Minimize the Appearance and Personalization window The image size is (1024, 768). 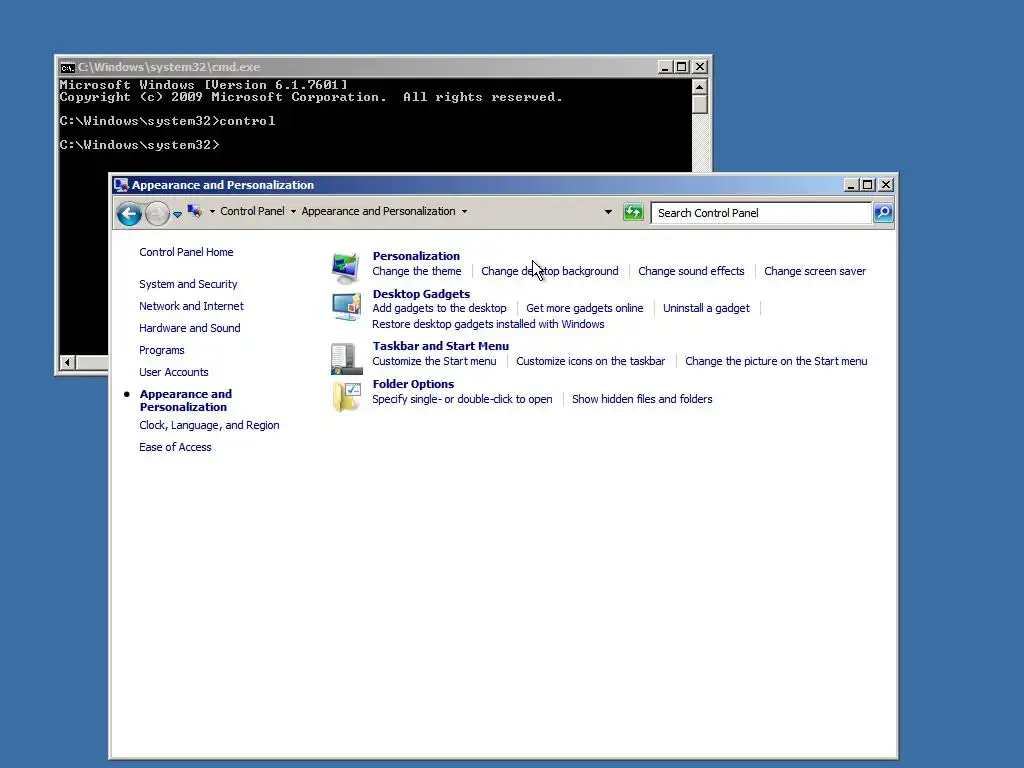coord(850,185)
